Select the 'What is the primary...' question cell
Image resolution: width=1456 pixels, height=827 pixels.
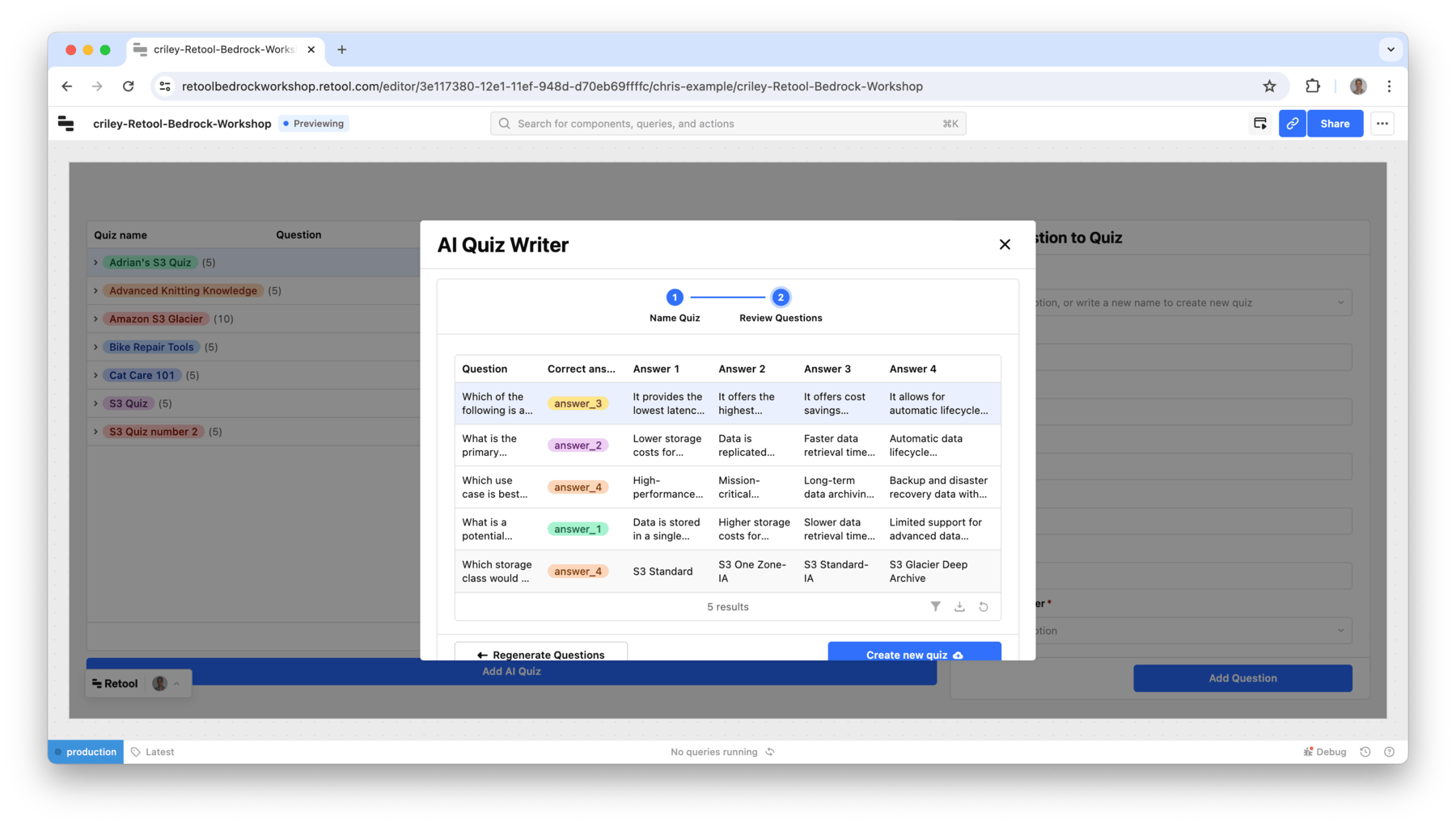pyautogui.click(x=497, y=445)
